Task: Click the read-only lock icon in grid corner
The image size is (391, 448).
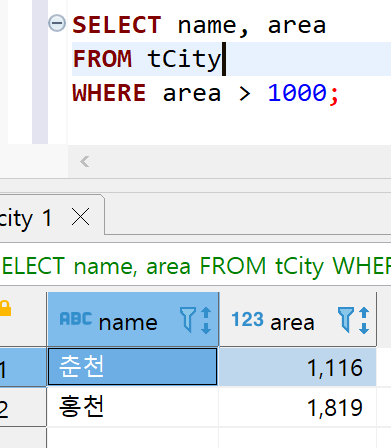Action: [5, 308]
